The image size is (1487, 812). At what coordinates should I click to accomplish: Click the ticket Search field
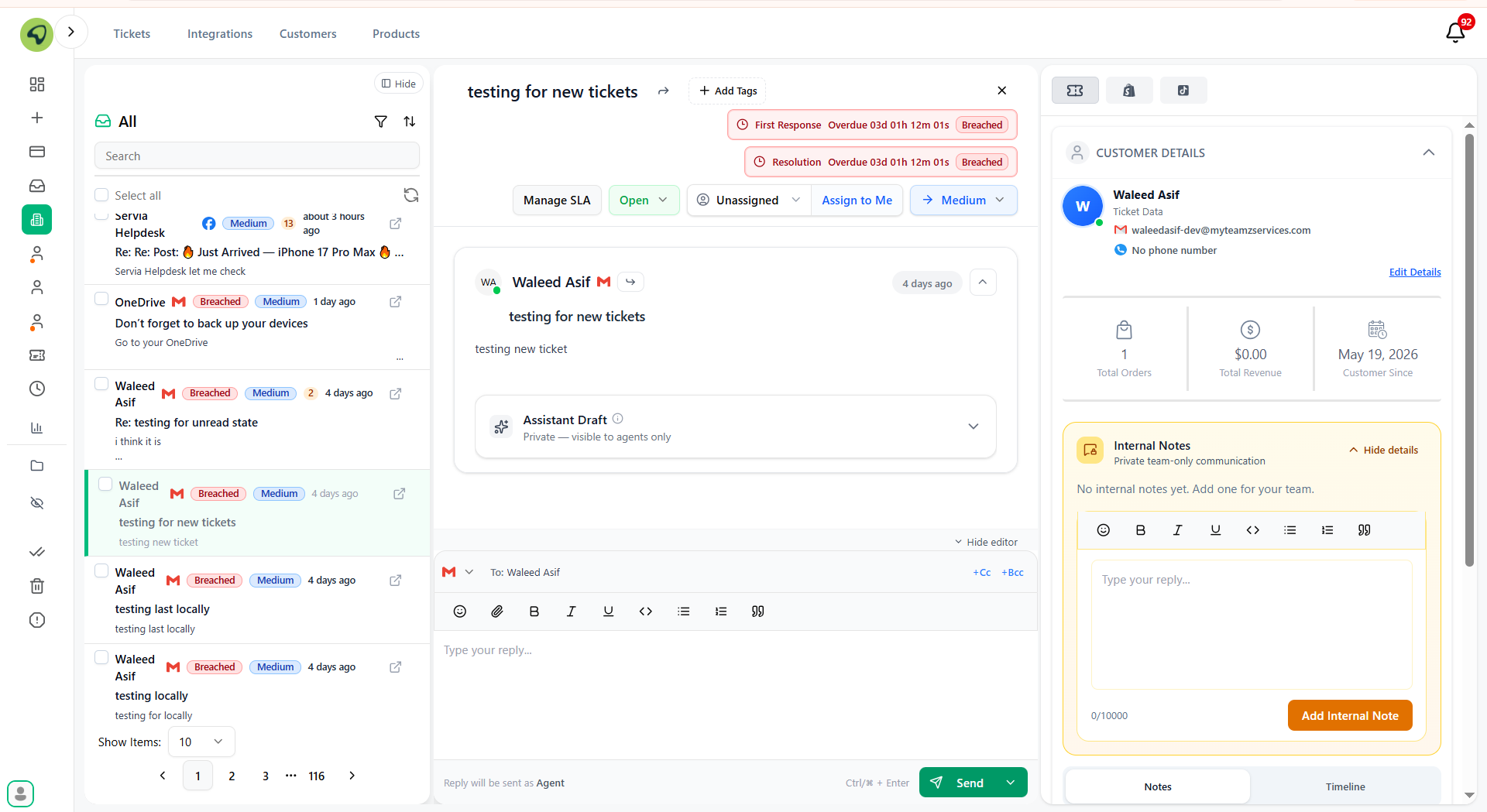257,156
